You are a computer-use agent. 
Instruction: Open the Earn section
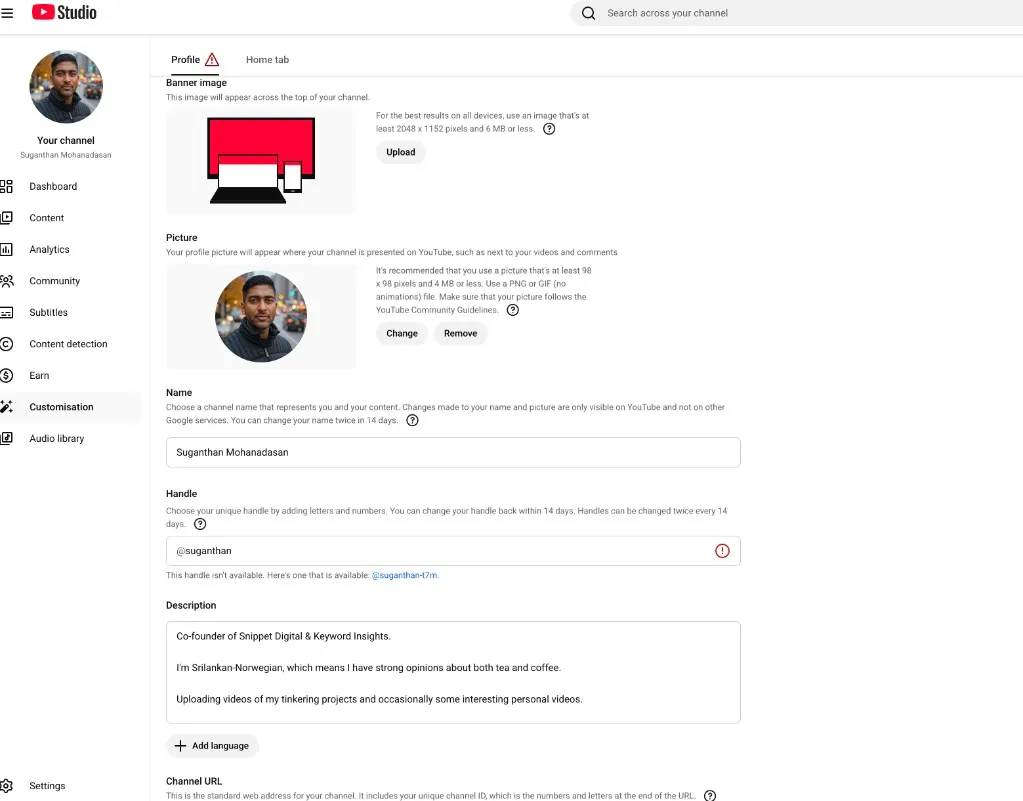click(39, 376)
